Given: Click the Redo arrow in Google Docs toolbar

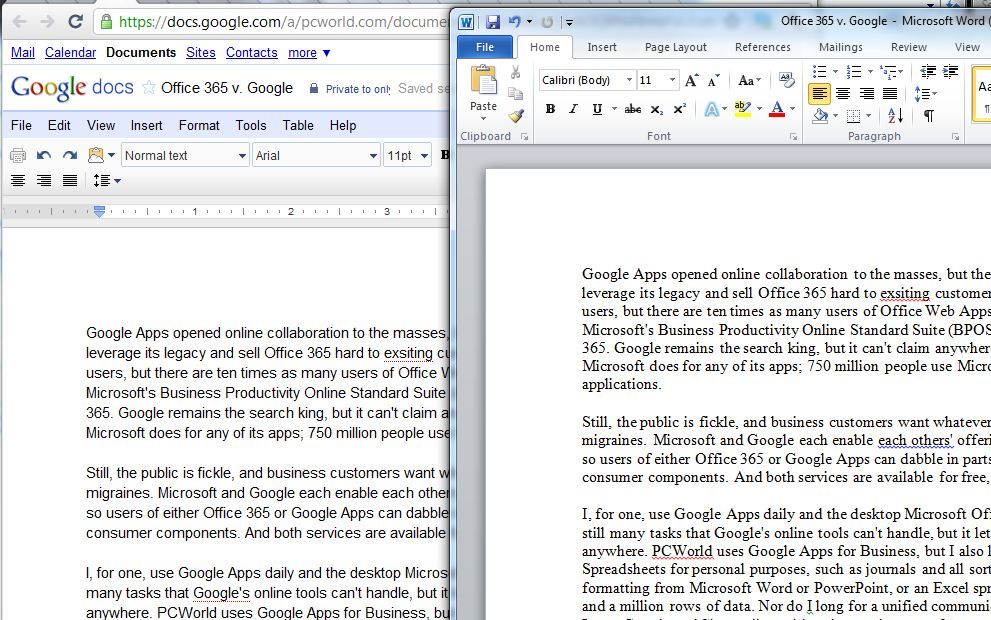Looking at the screenshot, I should point(70,155).
